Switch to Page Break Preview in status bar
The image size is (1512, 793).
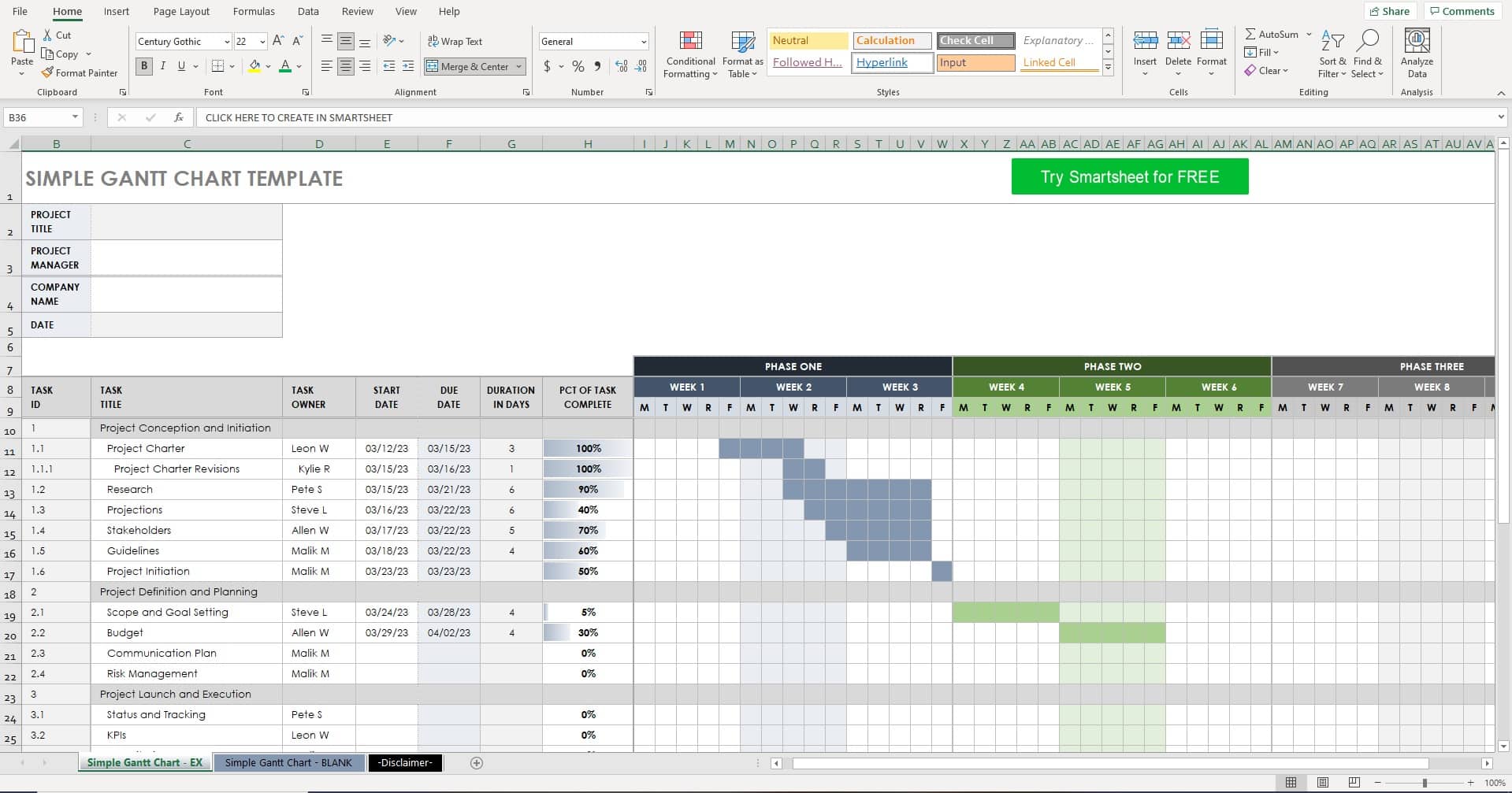[x=1354, y=782]
